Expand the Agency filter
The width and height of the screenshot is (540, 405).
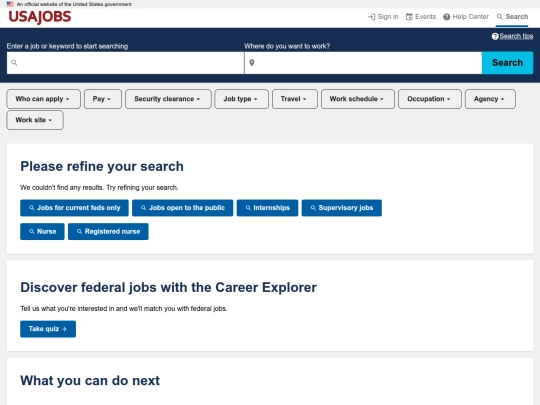point(490,99)
